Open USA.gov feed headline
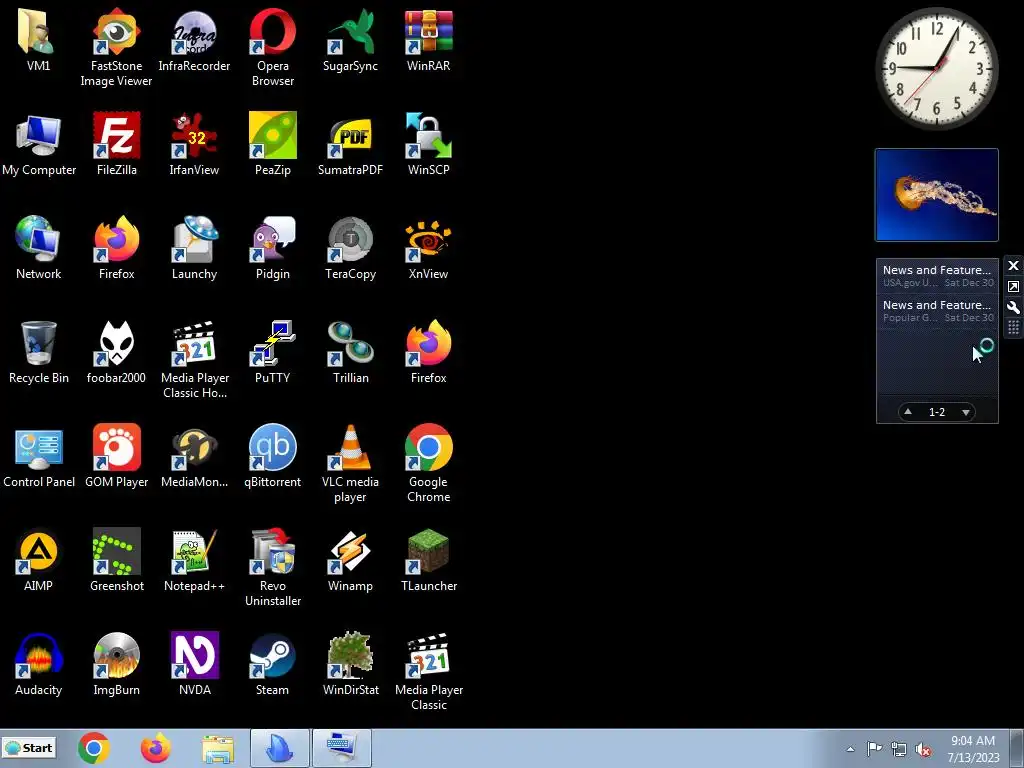Screen dimensions: 1024x768 (937, 276)
